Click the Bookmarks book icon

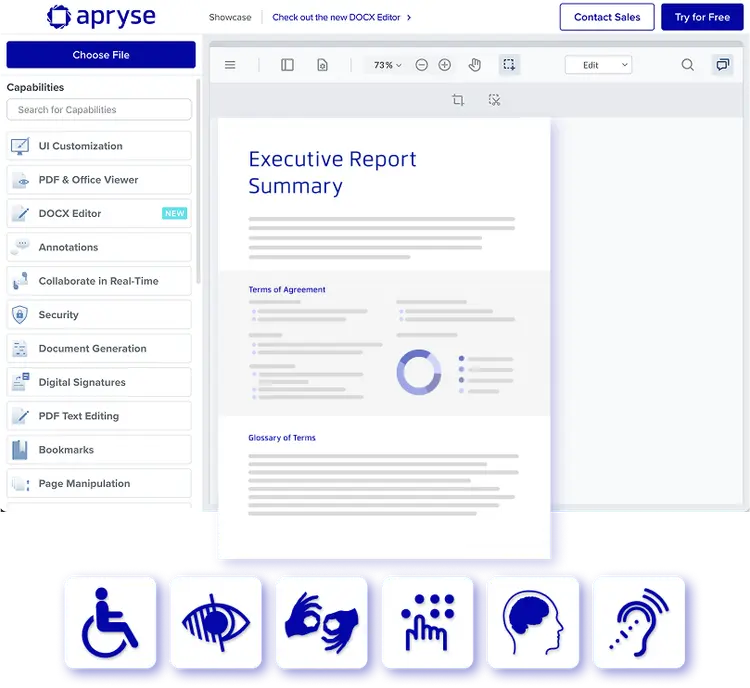pyautogui.click(x=20, y=450)
